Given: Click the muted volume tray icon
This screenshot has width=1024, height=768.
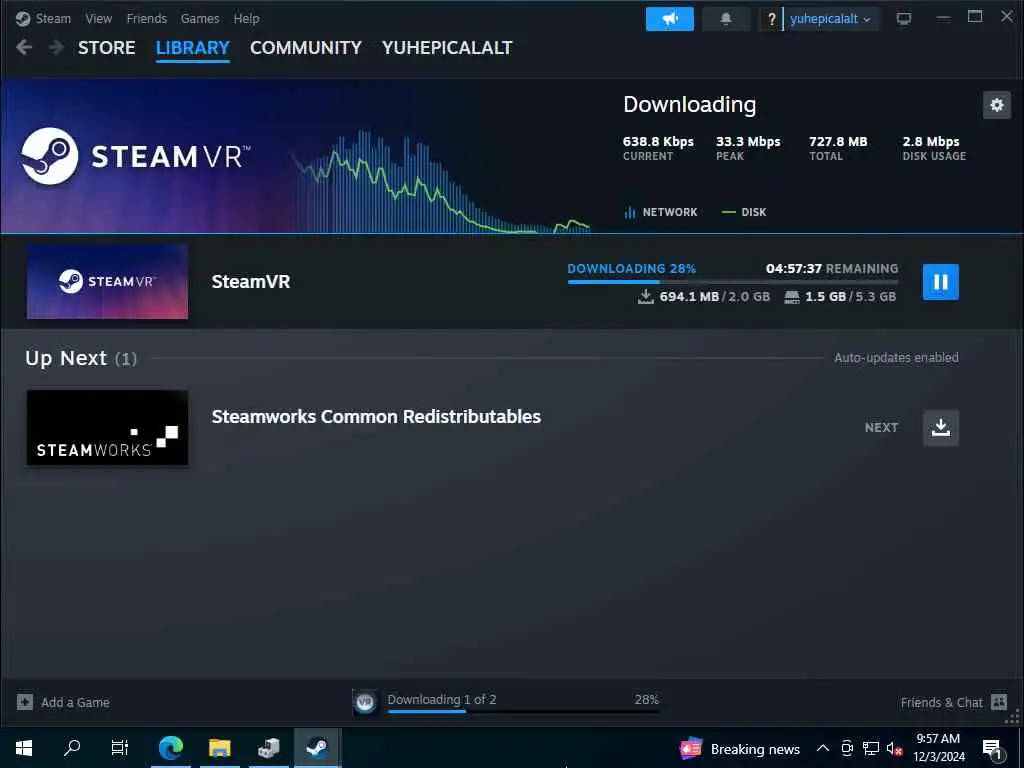Looking at the screenshot, I should pos(894,749).
